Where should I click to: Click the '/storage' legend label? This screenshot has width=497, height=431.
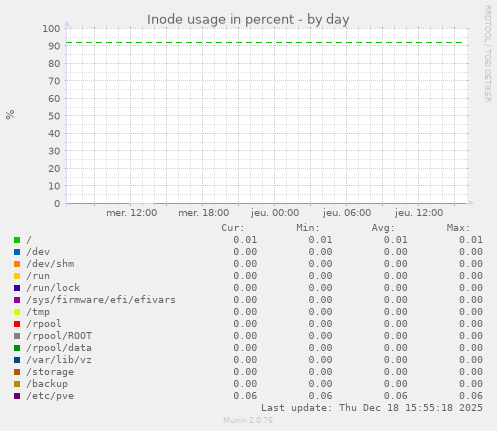click(50, 372)
